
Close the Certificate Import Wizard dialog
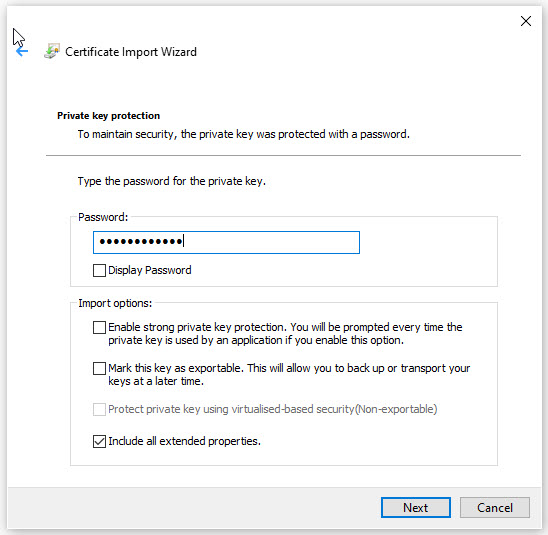(526, 21)
